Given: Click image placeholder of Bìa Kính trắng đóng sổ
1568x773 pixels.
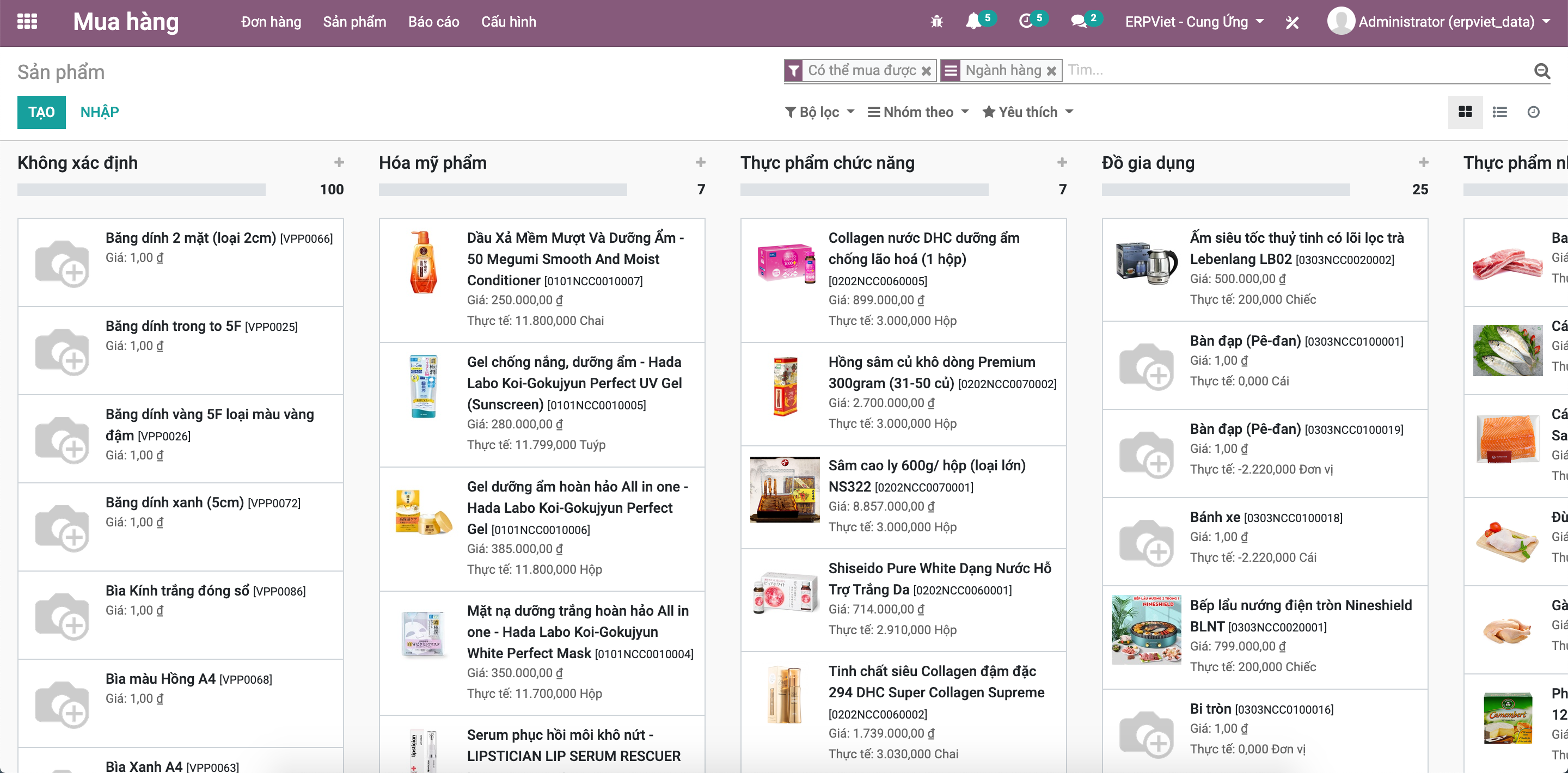Looking at the screenshot, I should pyautogui.click(x=62, y=616).
